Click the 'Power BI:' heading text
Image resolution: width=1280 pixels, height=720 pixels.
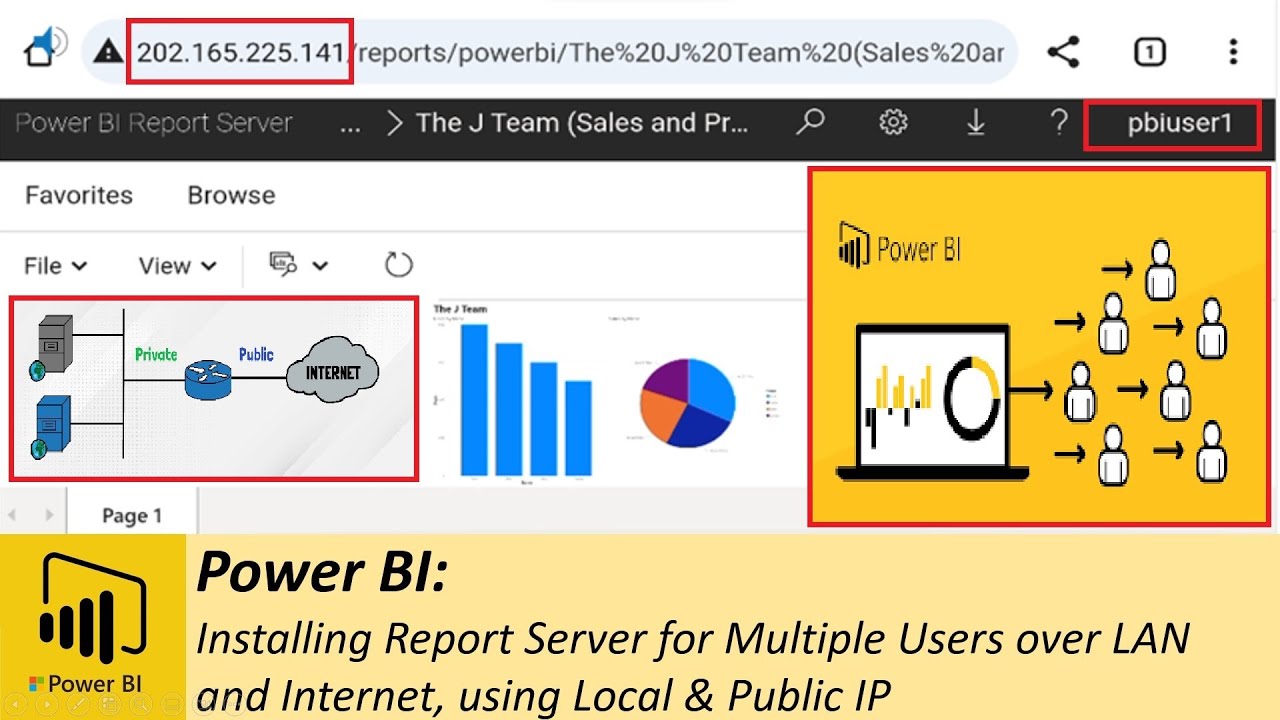point(322,572)
